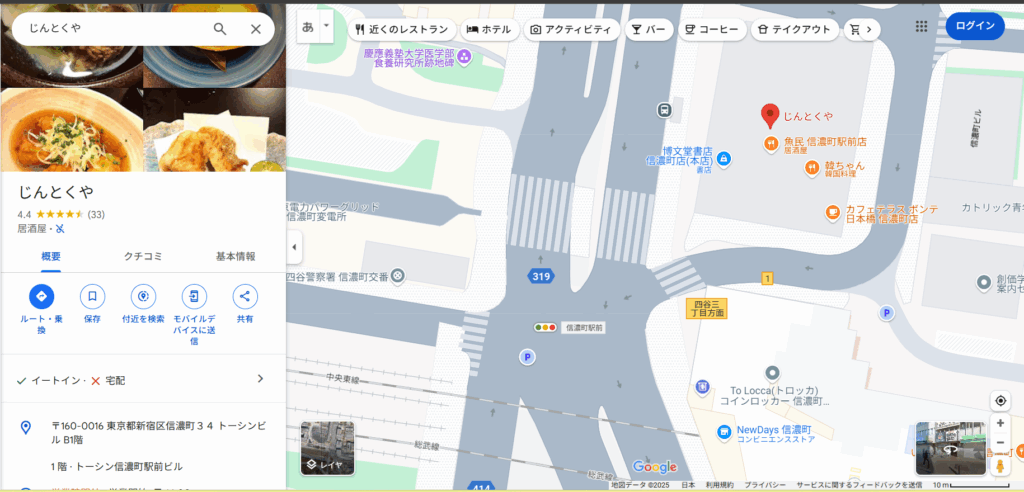The width and height of the screenshot is (1024, 492).
Task: Click the 保存 bookmark icon
Action: click(93, 297)
